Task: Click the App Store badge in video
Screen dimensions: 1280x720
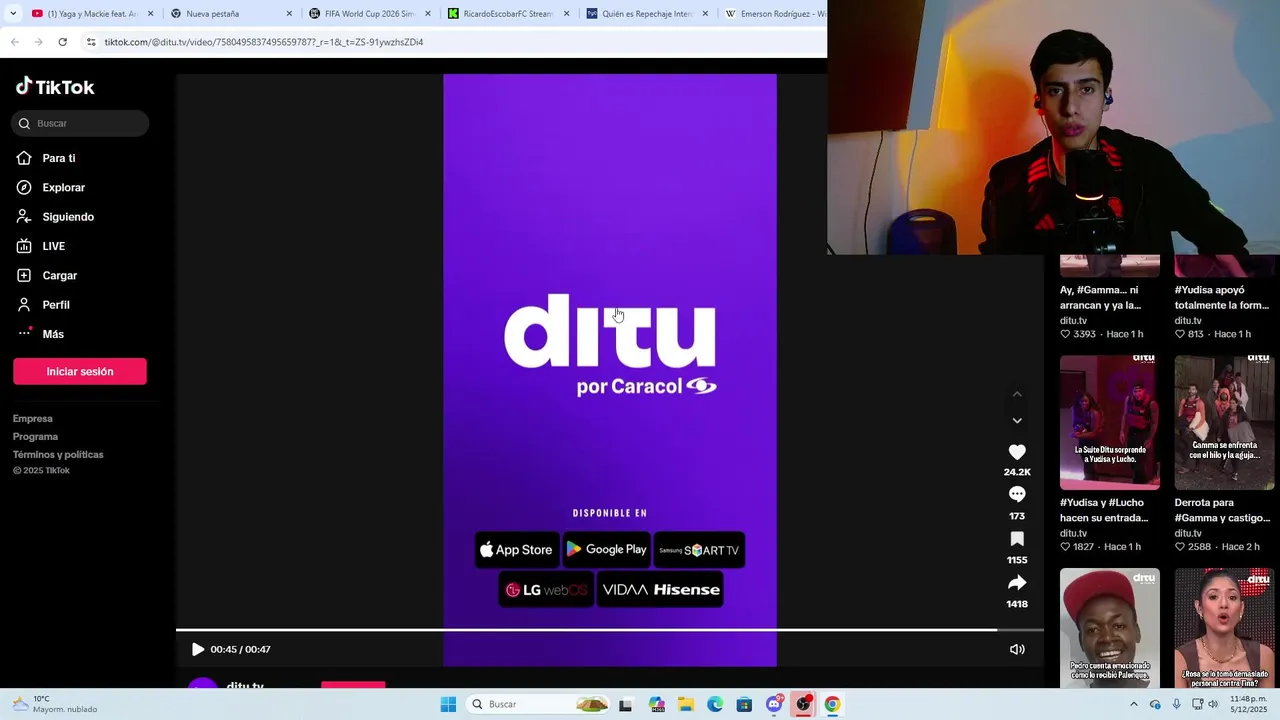Action: point(516,550)
